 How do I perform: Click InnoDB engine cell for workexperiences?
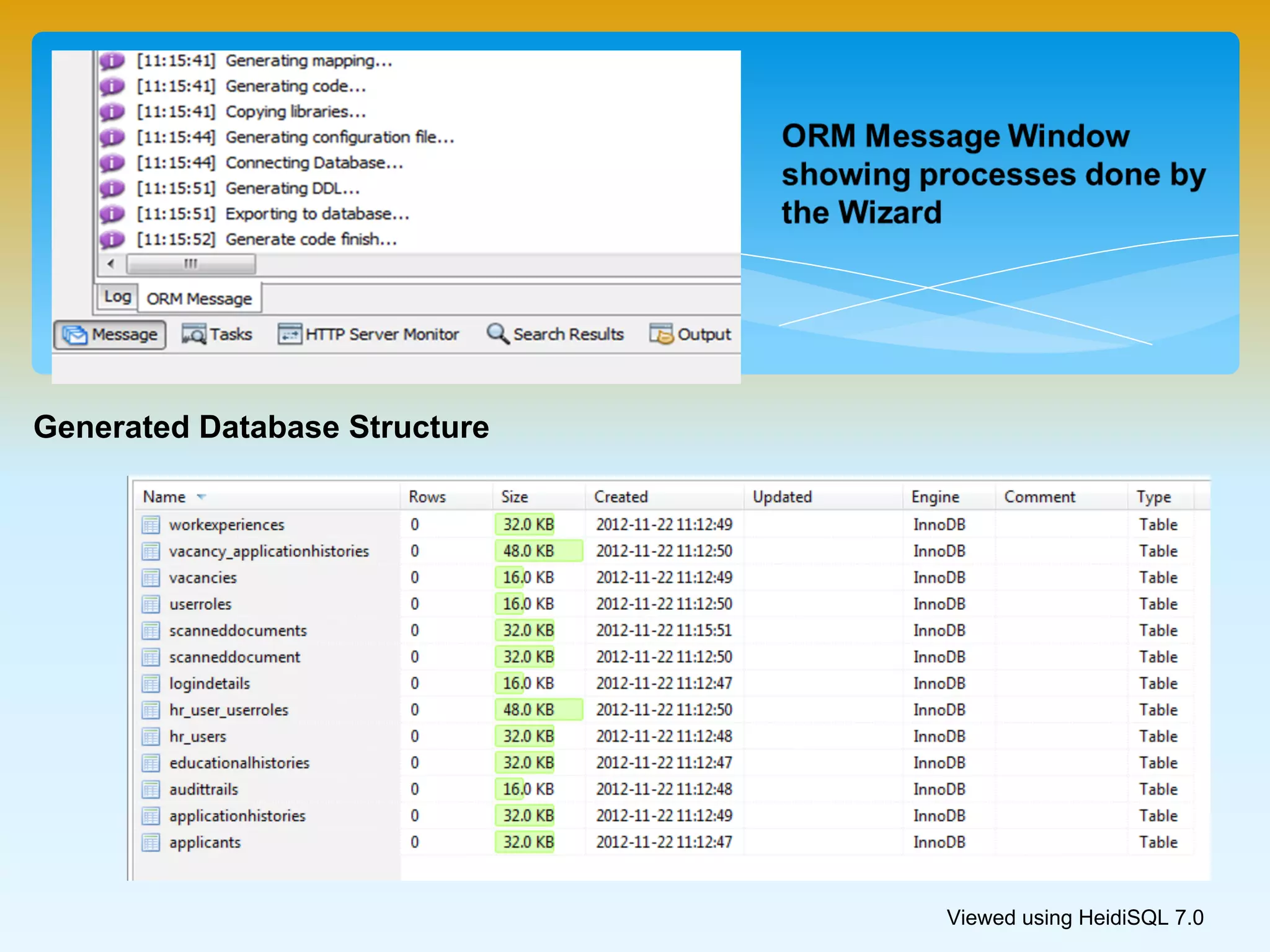939,525
